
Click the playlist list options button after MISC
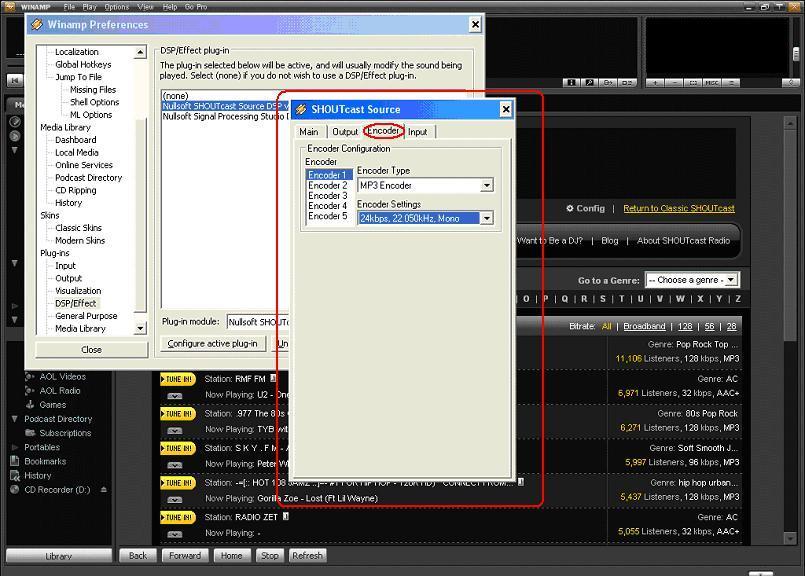(x=731, y=83)
